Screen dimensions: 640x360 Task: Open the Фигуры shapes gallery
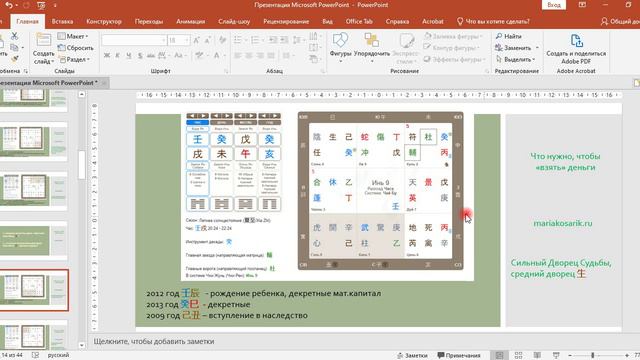340,47
